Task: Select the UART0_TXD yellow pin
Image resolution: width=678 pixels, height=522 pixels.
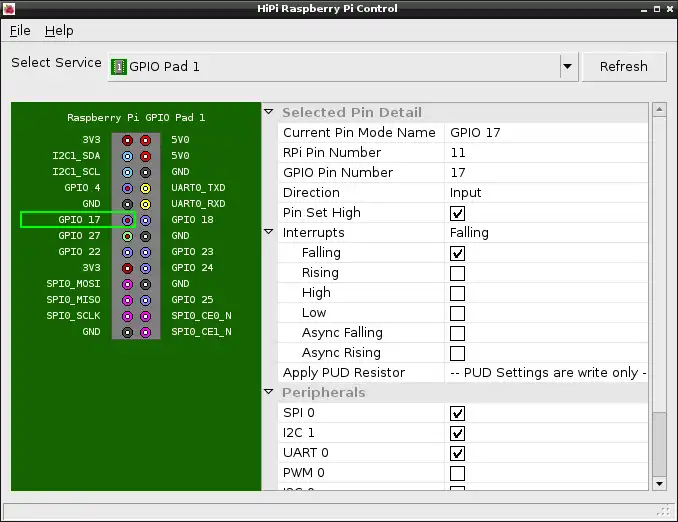Action: point(146,188)
